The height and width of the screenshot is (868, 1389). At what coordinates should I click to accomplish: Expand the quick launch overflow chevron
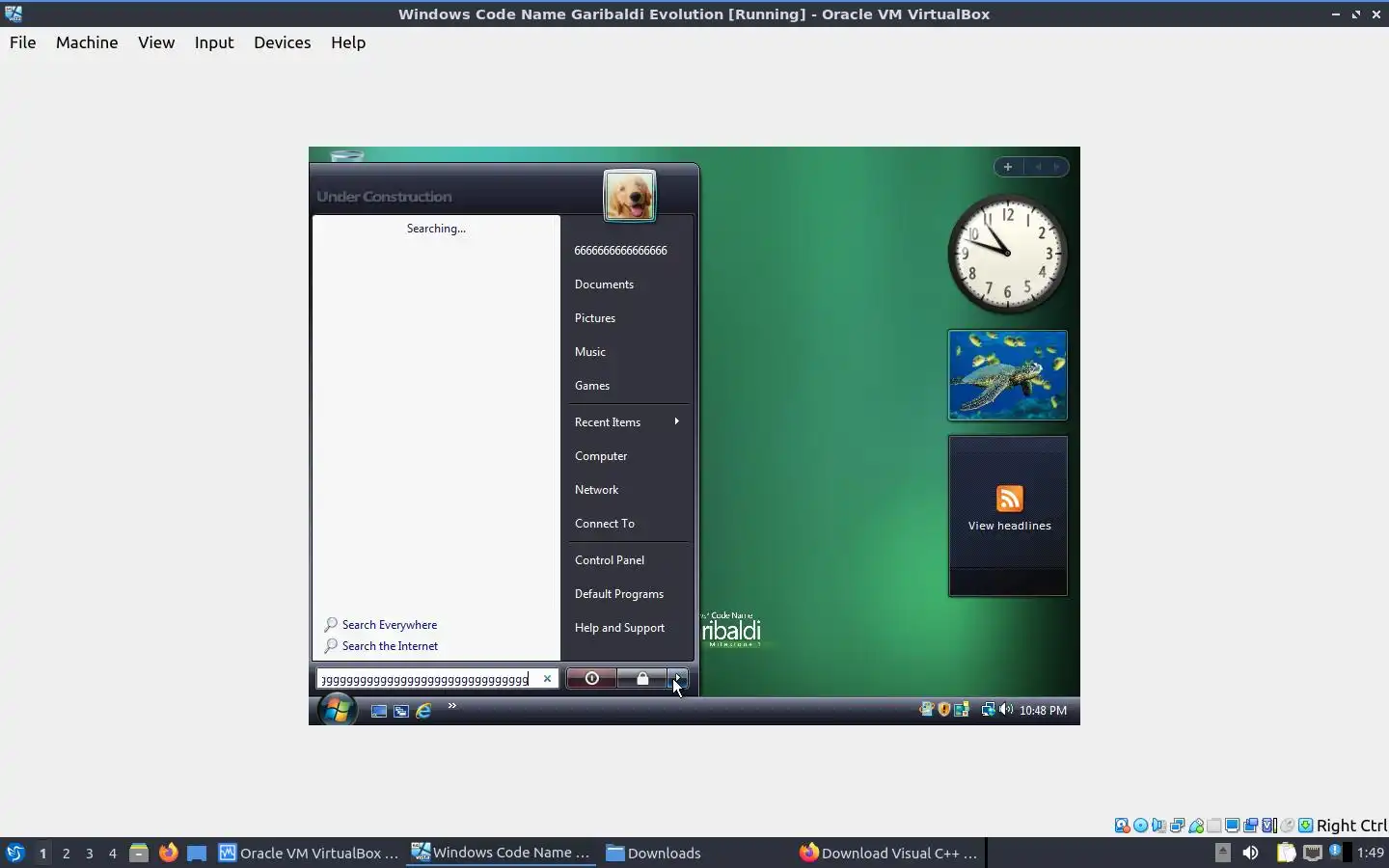pos(451,706)
